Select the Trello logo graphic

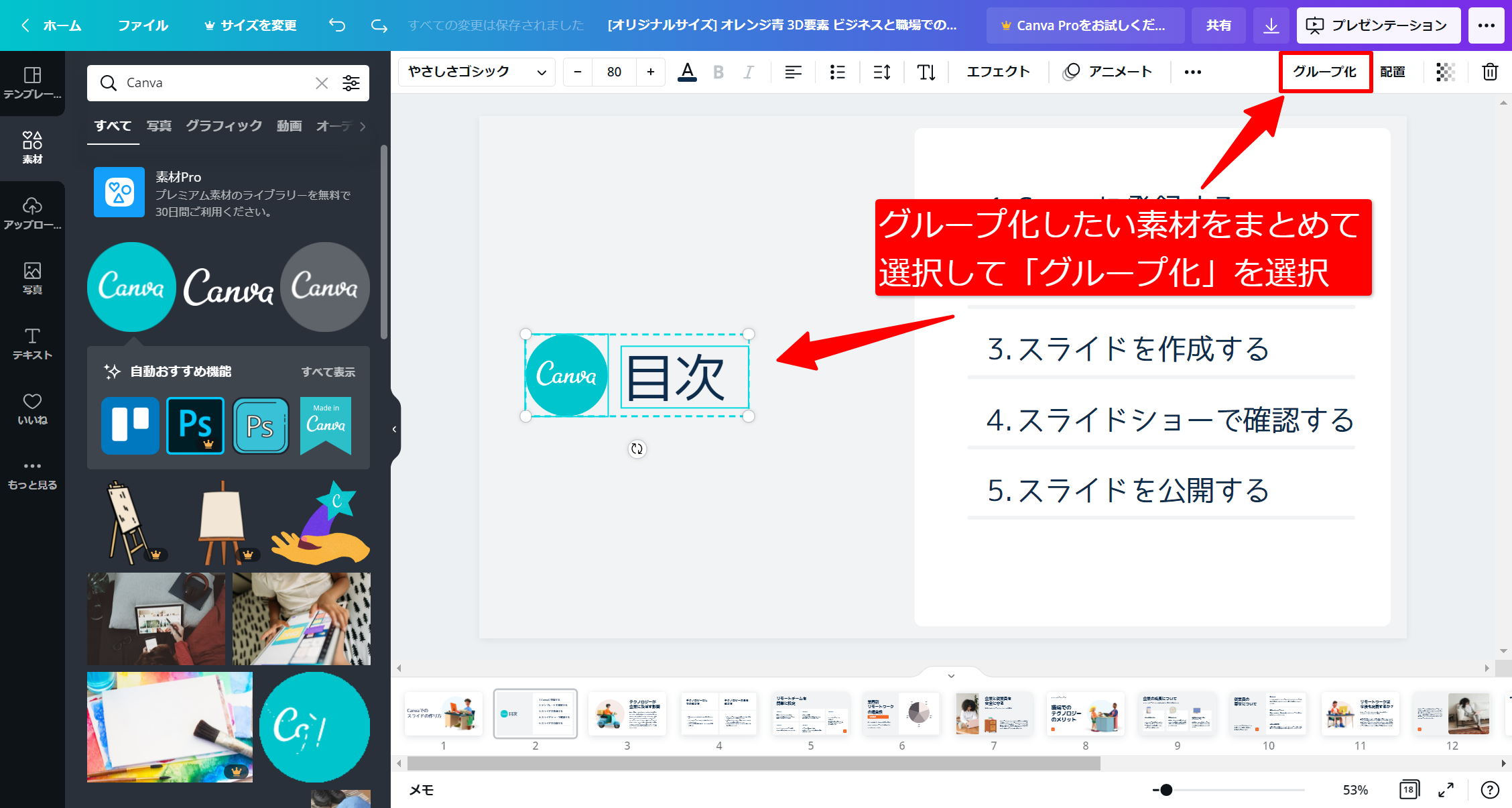point(130,425)
